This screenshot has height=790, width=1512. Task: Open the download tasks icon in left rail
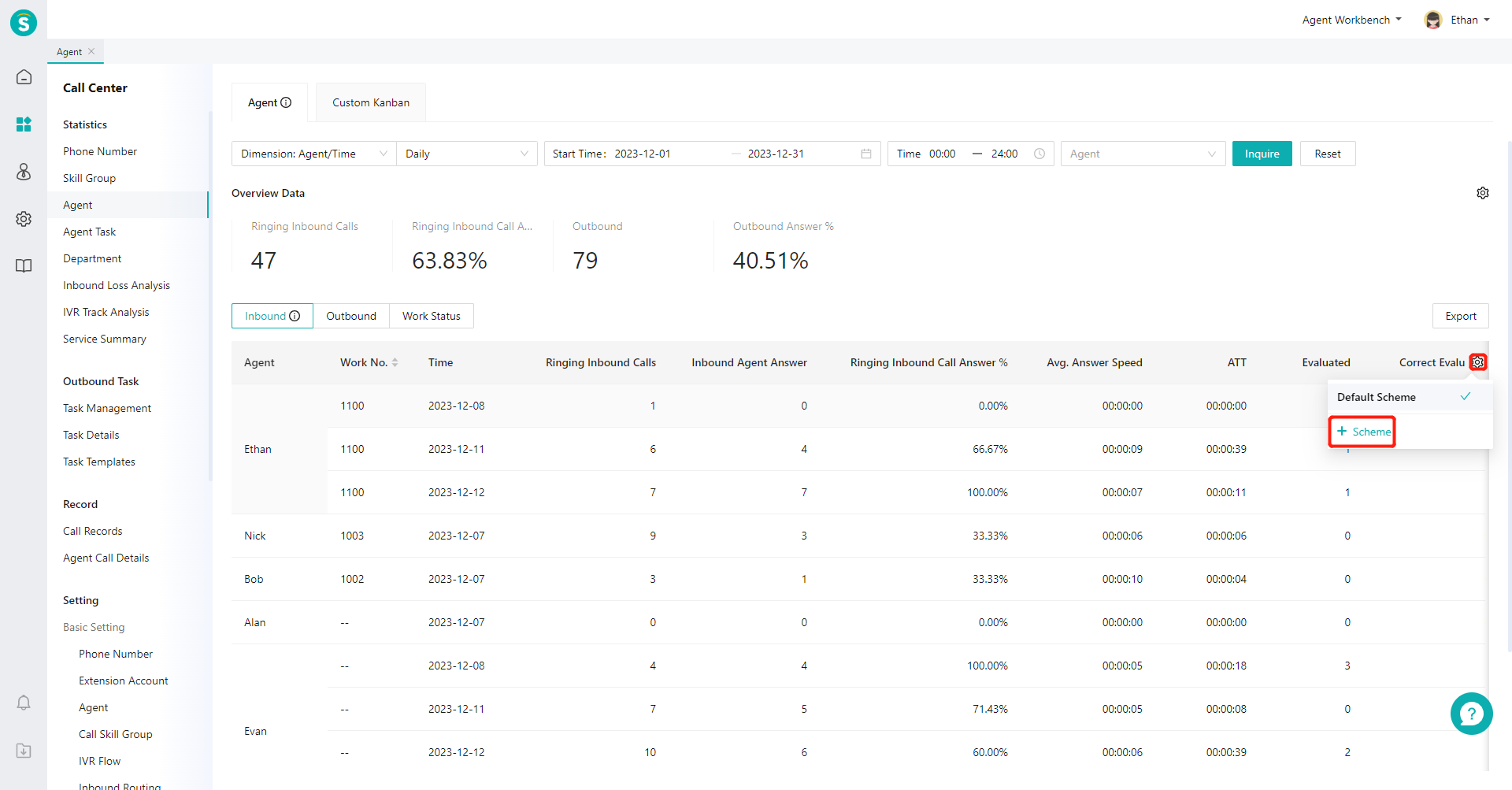pos(24,751)
